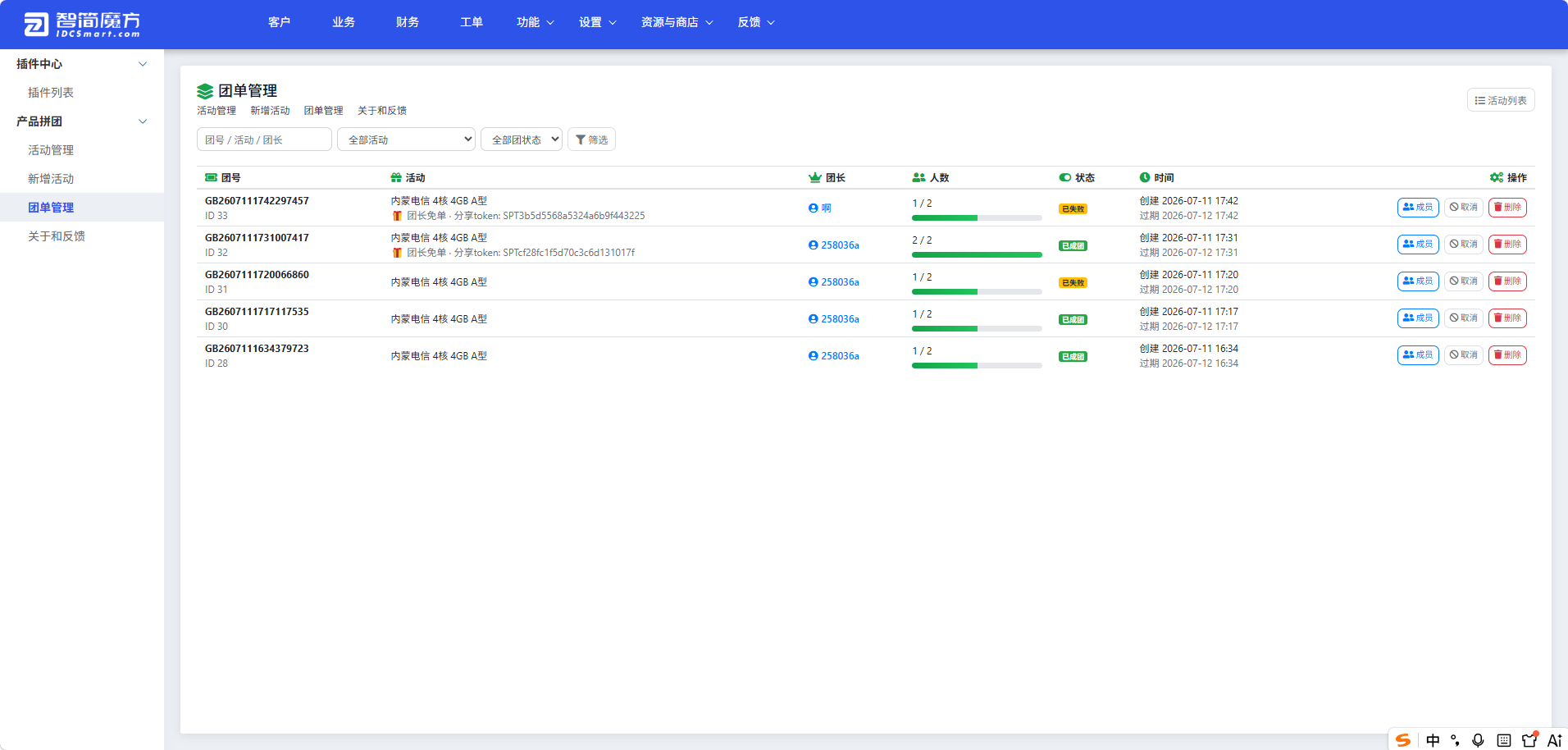
Task: Focus the 团号 / 活动 / 团长 search field
Action: pyautogui.click(x=264, y=139)
